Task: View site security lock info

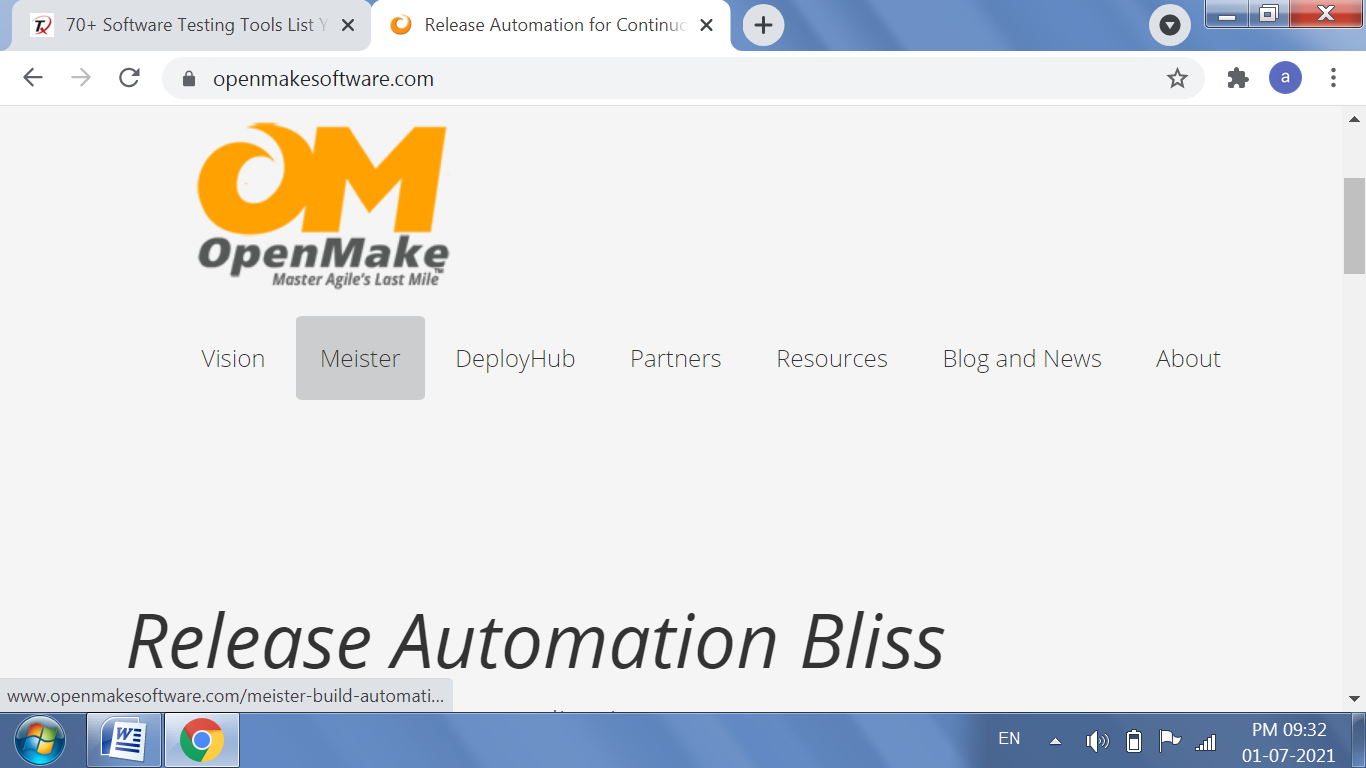Action: (x=188, y=79)
